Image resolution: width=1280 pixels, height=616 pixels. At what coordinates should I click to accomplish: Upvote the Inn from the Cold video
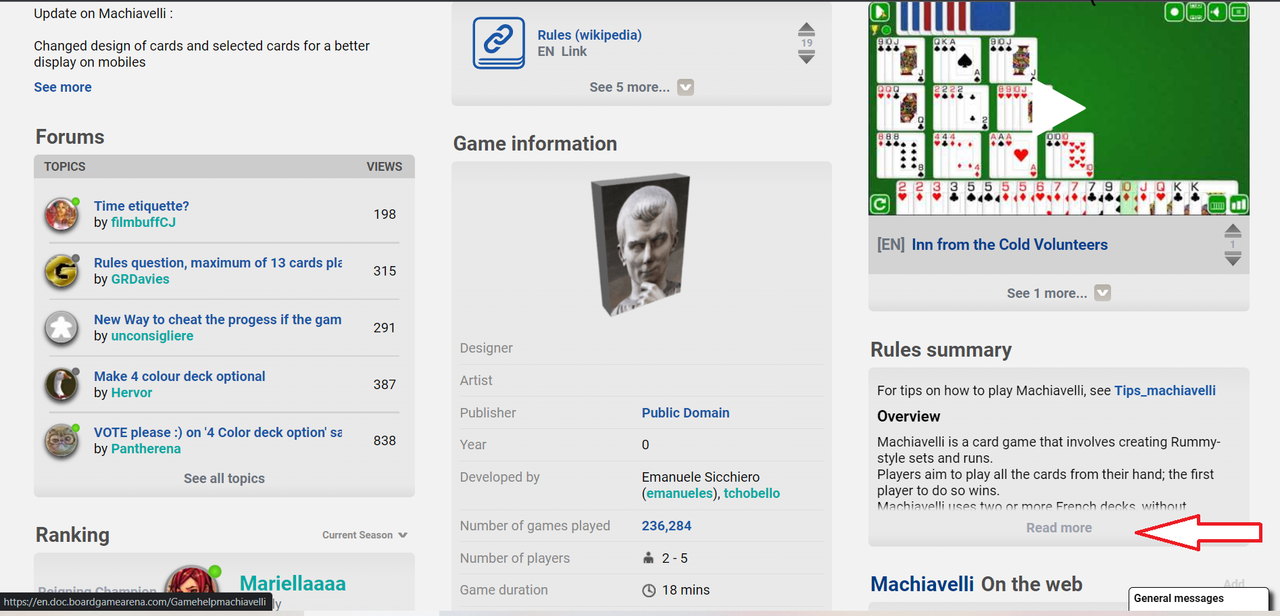1232,232
